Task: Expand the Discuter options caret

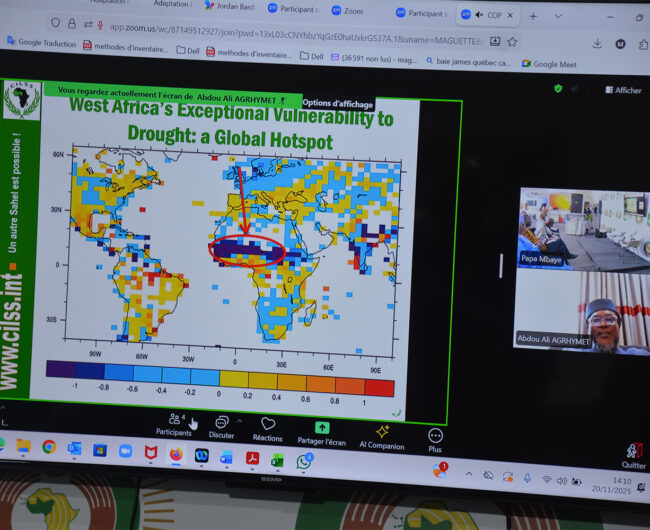Action: [x=239, y=420]
